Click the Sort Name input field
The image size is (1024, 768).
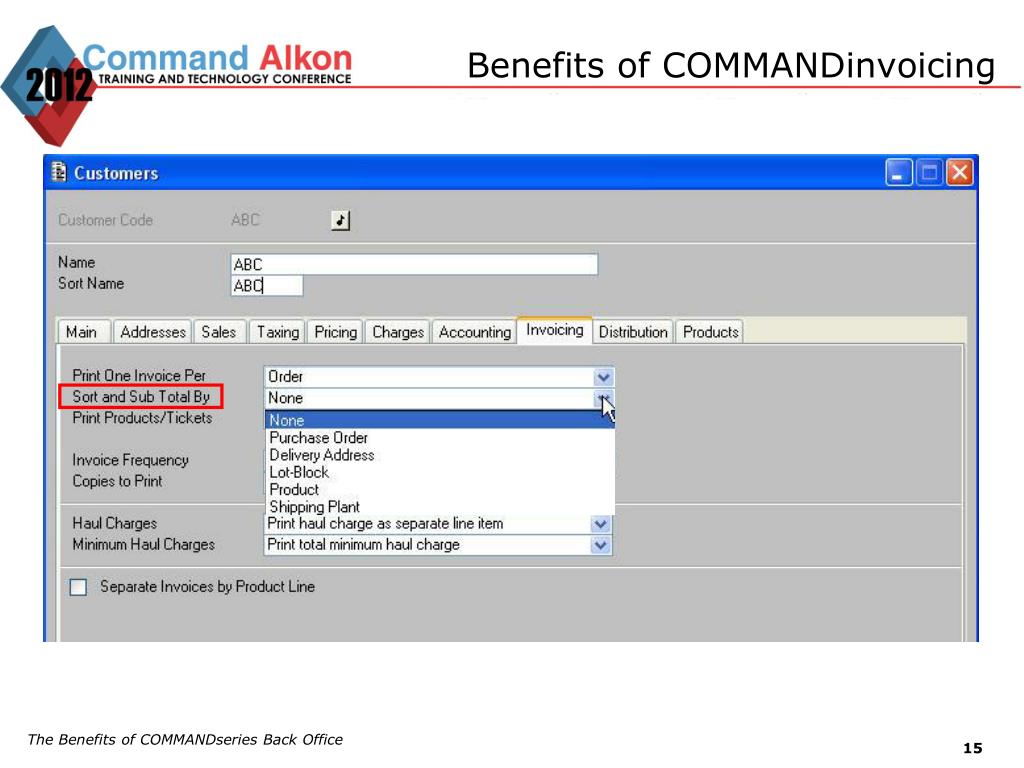coord(266,285)
